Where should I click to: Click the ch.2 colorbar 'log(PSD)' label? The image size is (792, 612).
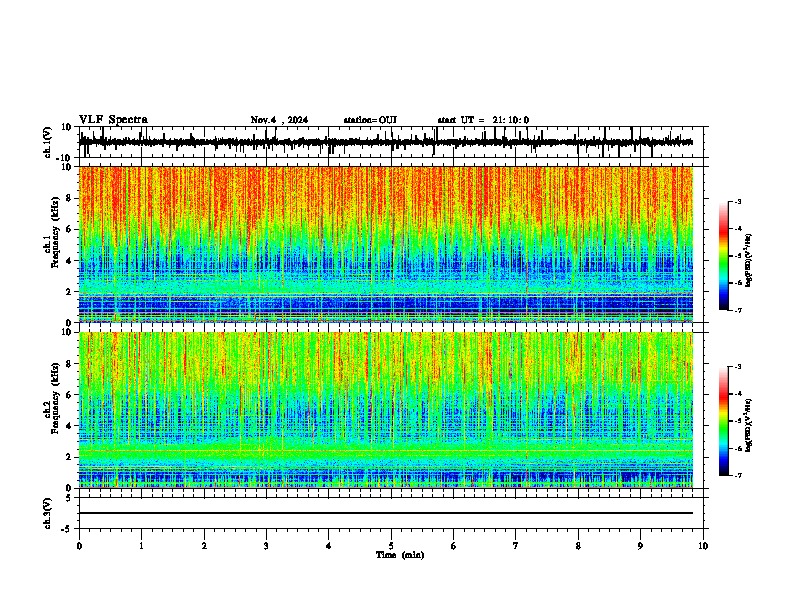pos(749,425)
